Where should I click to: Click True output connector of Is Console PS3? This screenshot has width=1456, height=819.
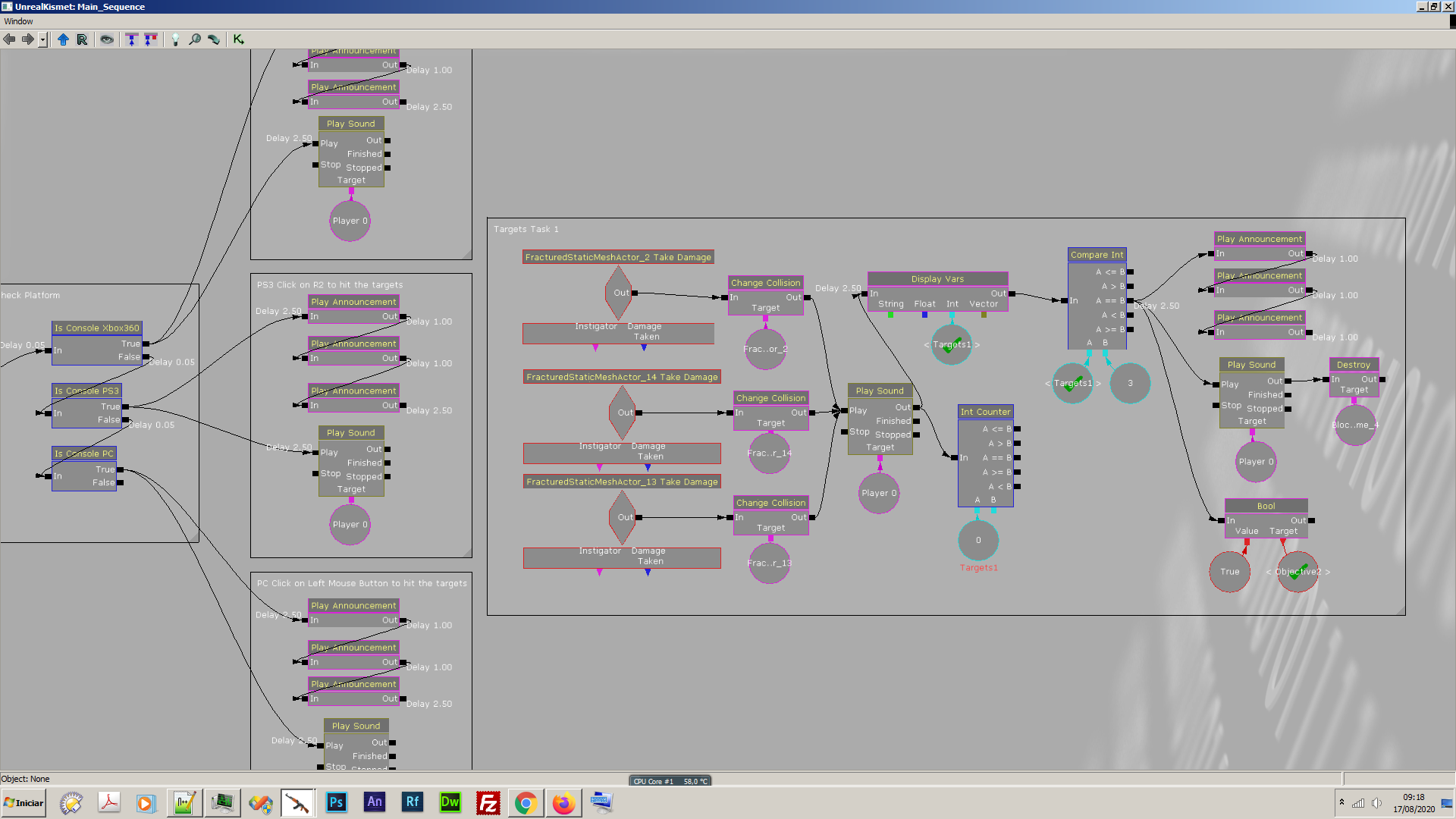(x=126, y=406)
